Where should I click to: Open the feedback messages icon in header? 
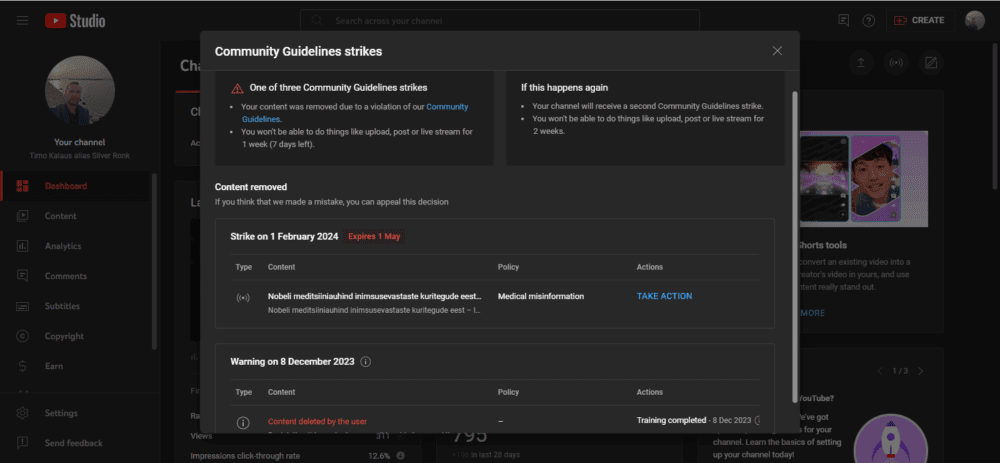844,20
